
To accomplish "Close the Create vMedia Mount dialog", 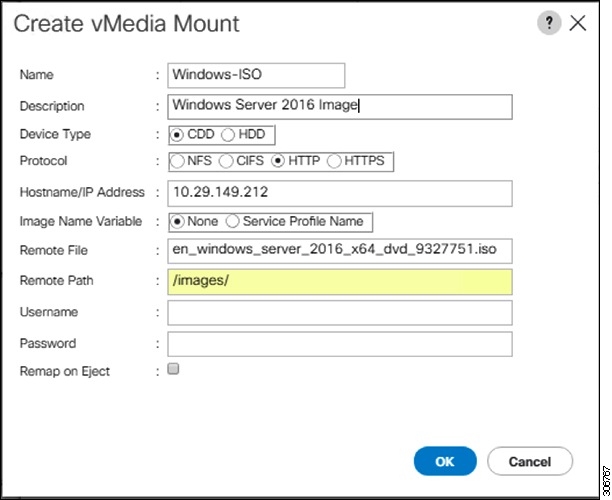I will click(x=578, y=24).
